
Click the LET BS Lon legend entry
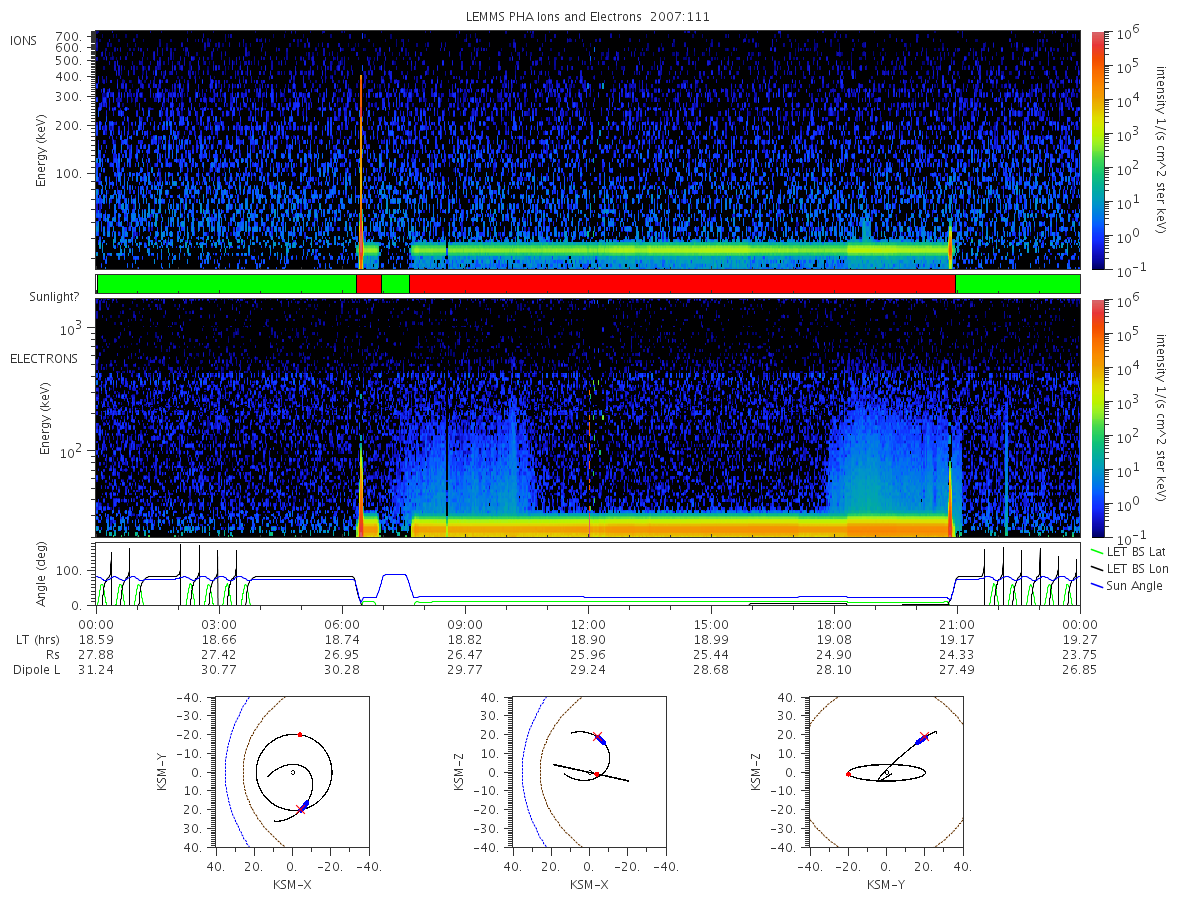tap(1130, 569)
